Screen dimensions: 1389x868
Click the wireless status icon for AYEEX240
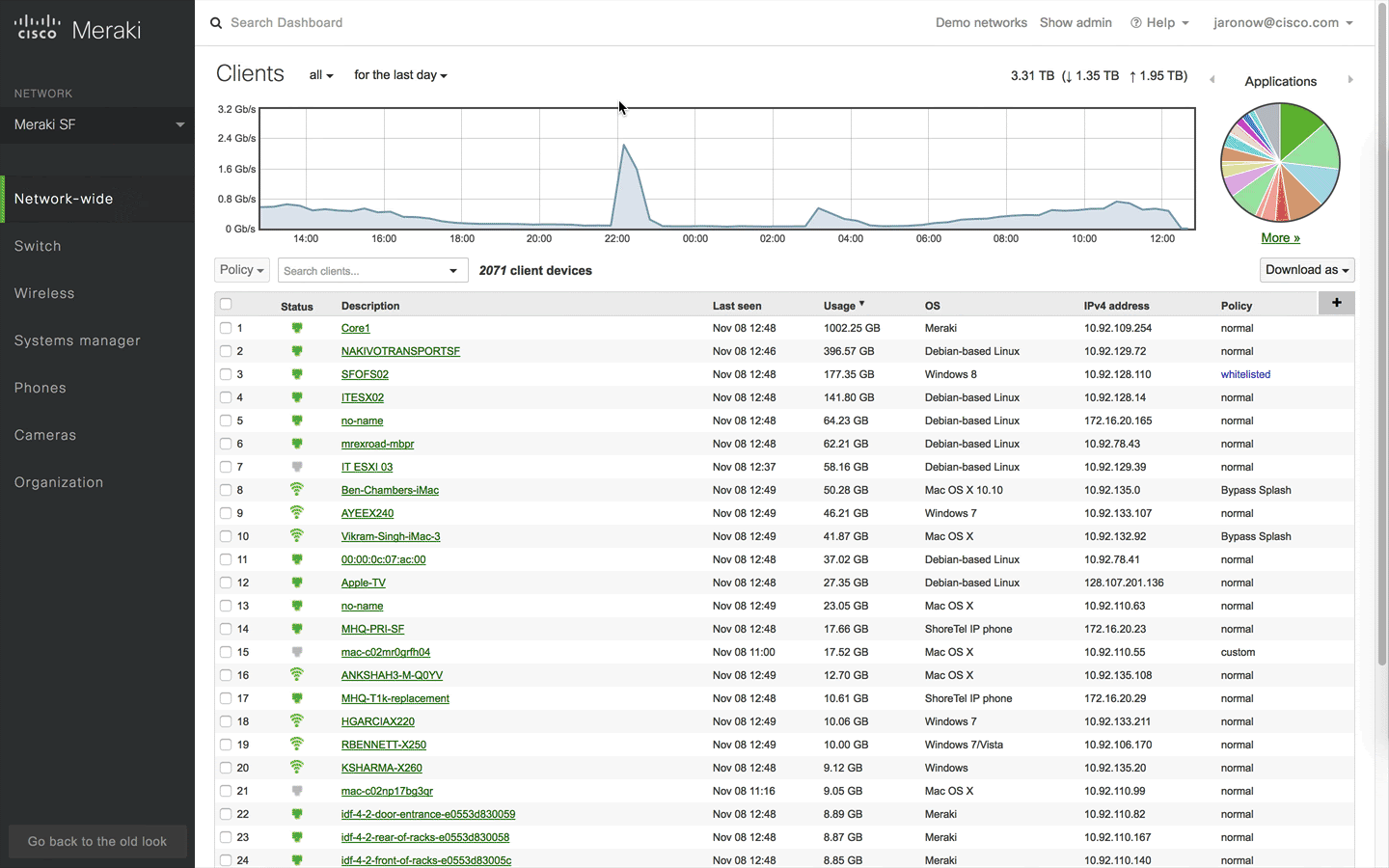click(x=297, y=512)
